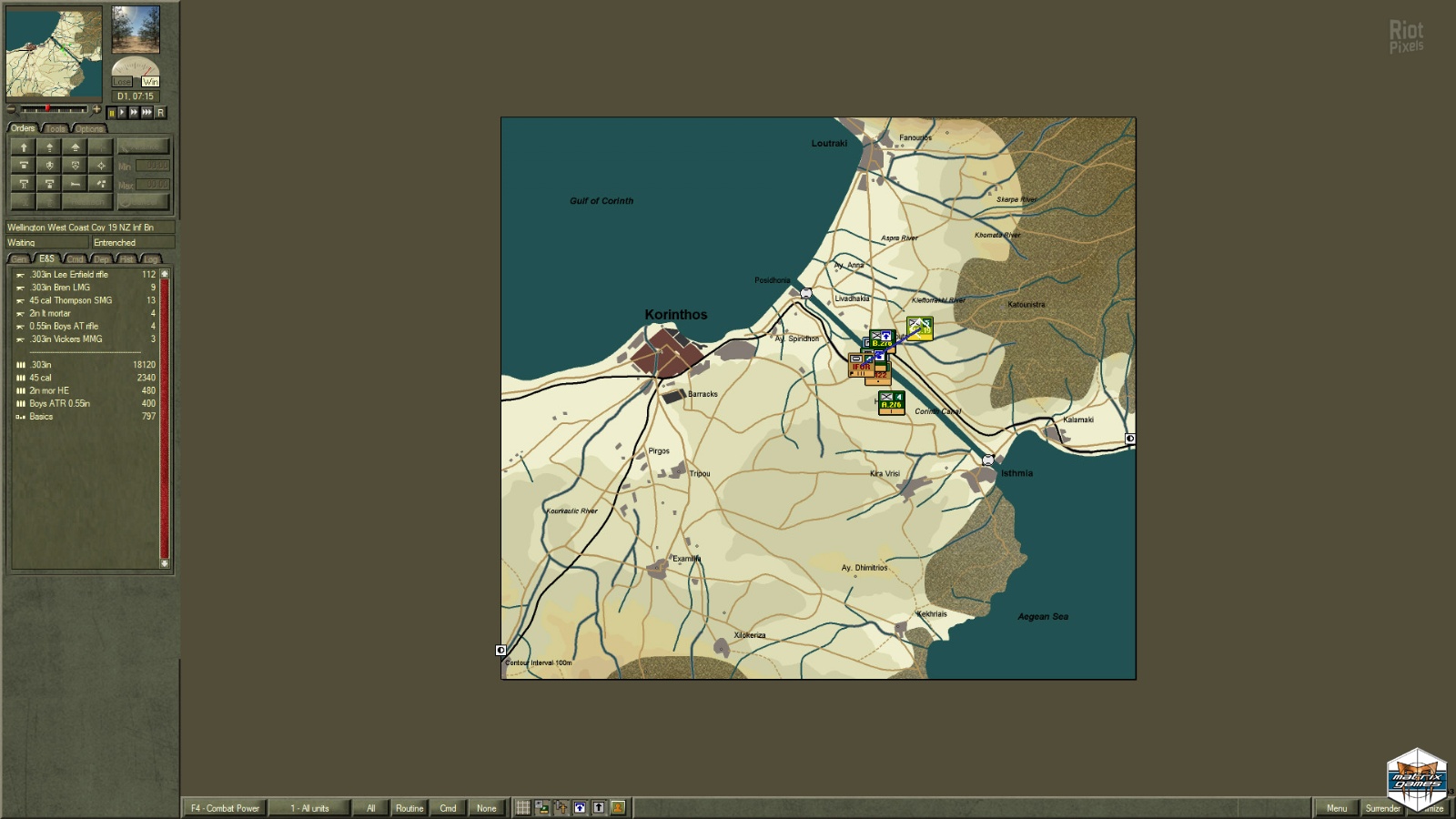1456x819 pixels.
Task: Toggle the orange soldier icon in bottom toolbar
Action: (x=618, y=808)
